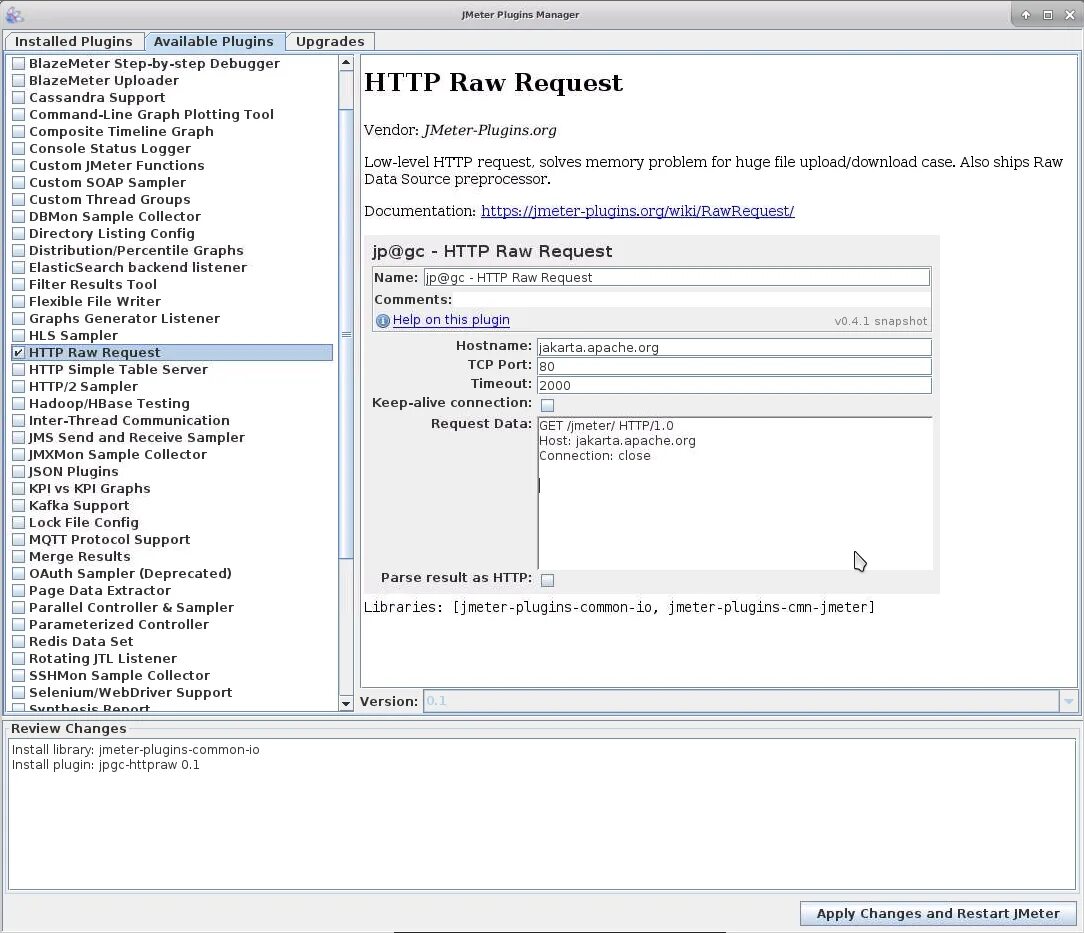Image resolution: width=1084 pixels, height=933 pixels.
Task: Select Custom SOAP Sampler plugin
Action: coord(107,182)
